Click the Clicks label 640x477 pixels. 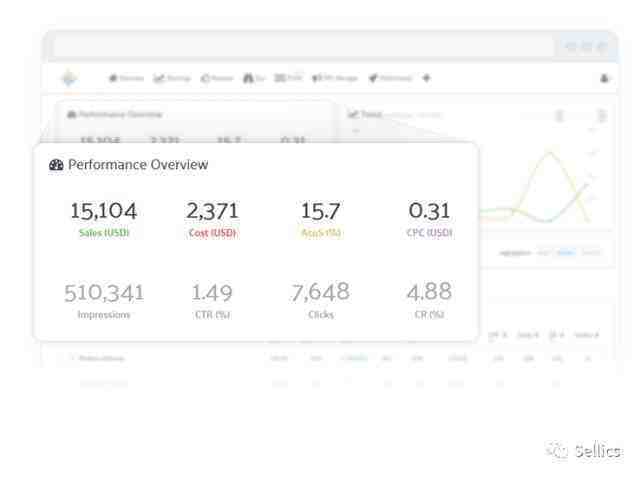(321, 315)
